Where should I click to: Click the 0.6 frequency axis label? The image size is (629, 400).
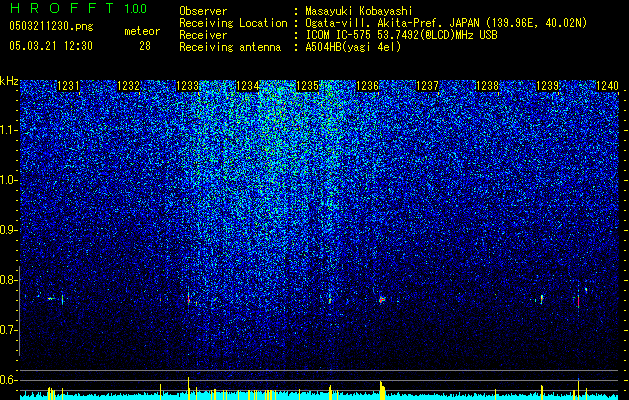click(9, 380)
